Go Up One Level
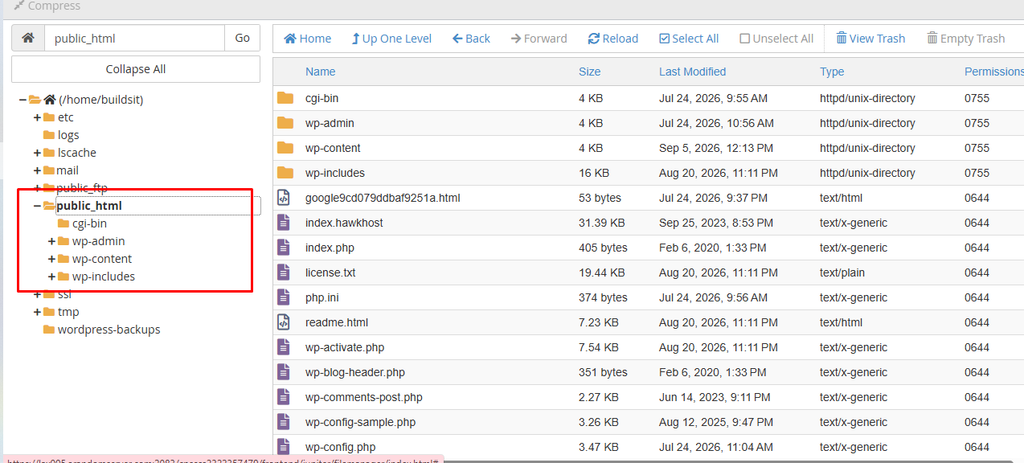The image size is (1024, 463). pyautogui.click(x=391, y=39)
